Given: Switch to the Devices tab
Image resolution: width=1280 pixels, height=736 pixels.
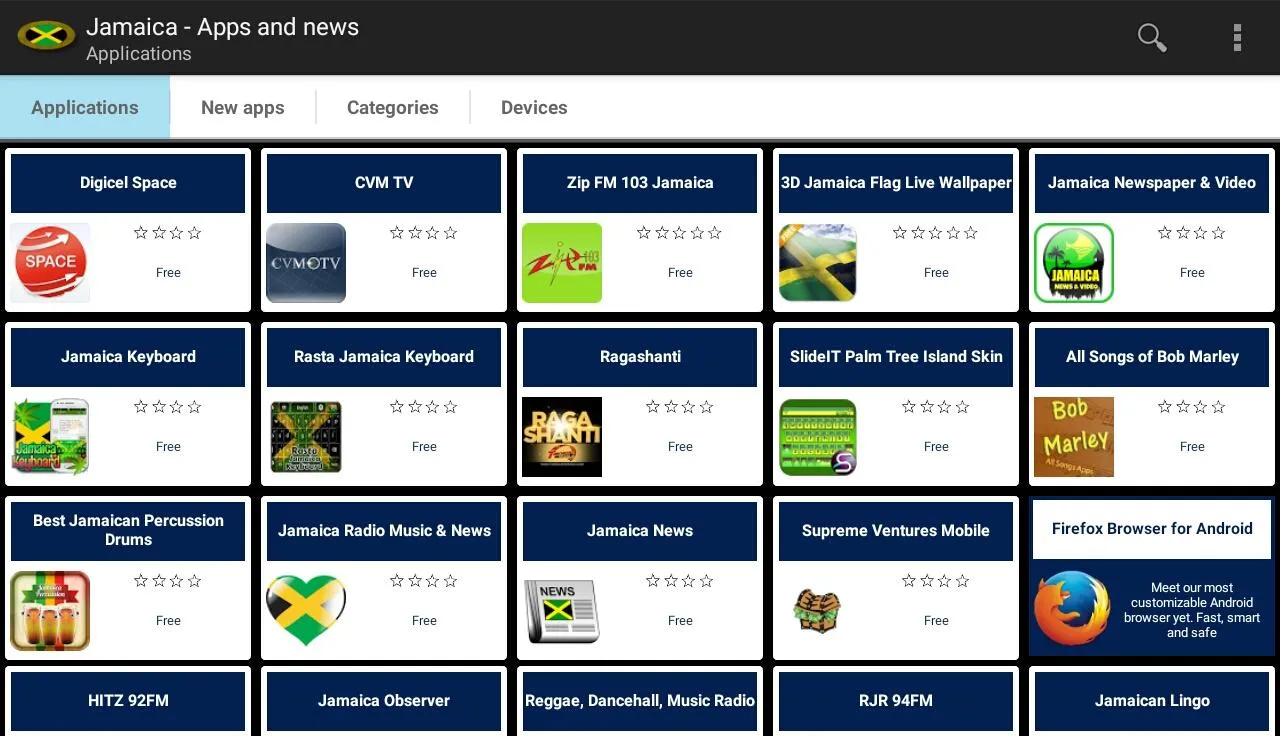Looking at the screenshot, I should click(534, 107).
